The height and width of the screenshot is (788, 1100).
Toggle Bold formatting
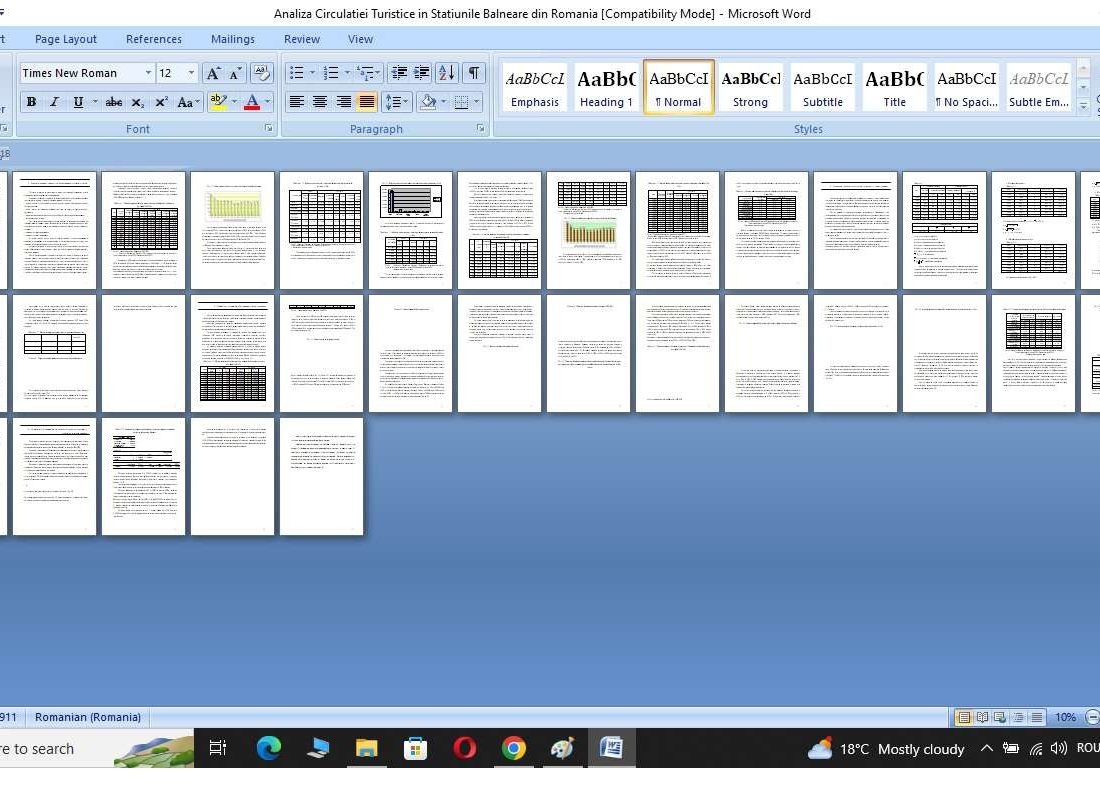[31, 102]
